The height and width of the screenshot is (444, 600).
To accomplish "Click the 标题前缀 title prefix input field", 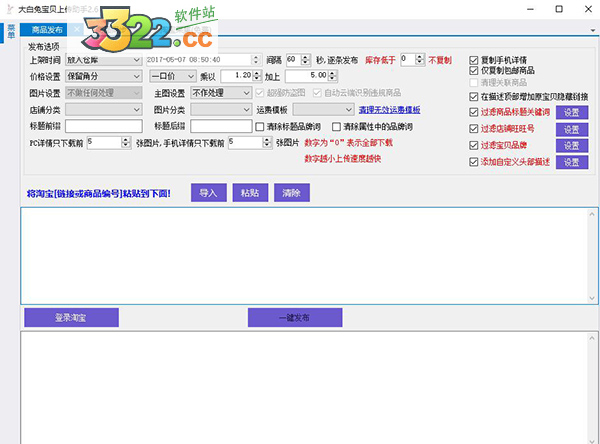I will (104, 127).
